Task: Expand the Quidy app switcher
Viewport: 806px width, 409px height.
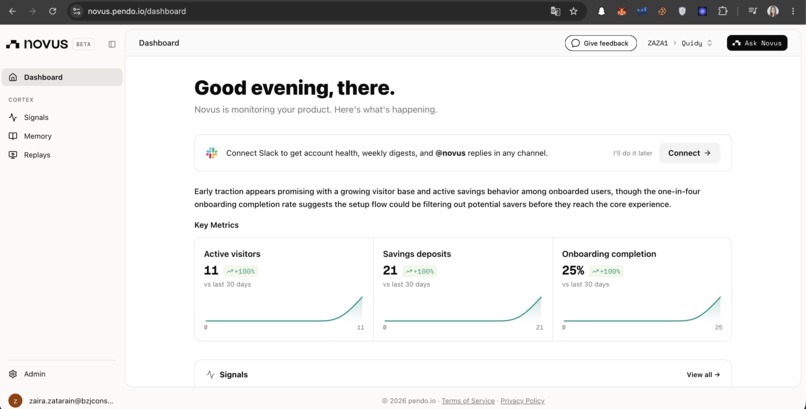Action: coord(697,43)
